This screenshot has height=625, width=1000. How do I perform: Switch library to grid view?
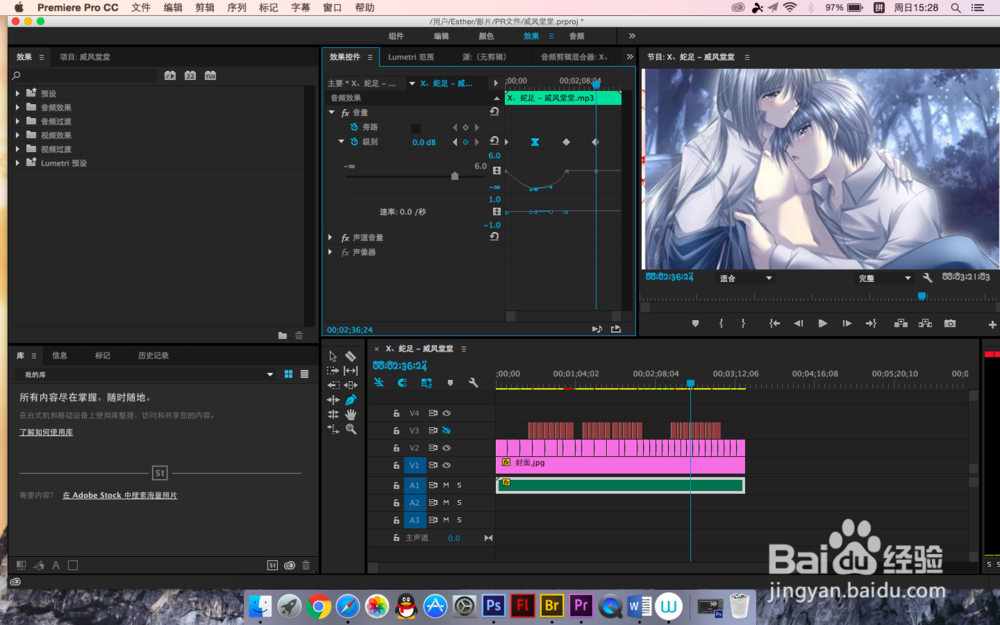288,374
